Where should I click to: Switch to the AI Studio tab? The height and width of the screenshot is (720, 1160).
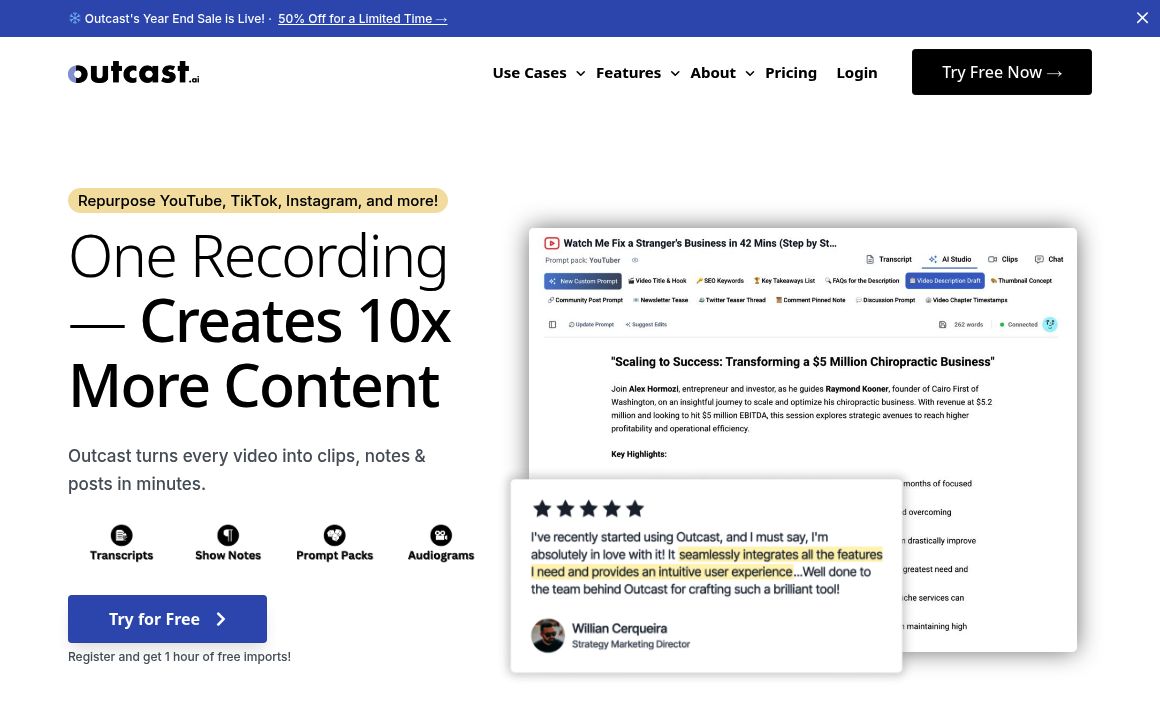coord(950,259)
